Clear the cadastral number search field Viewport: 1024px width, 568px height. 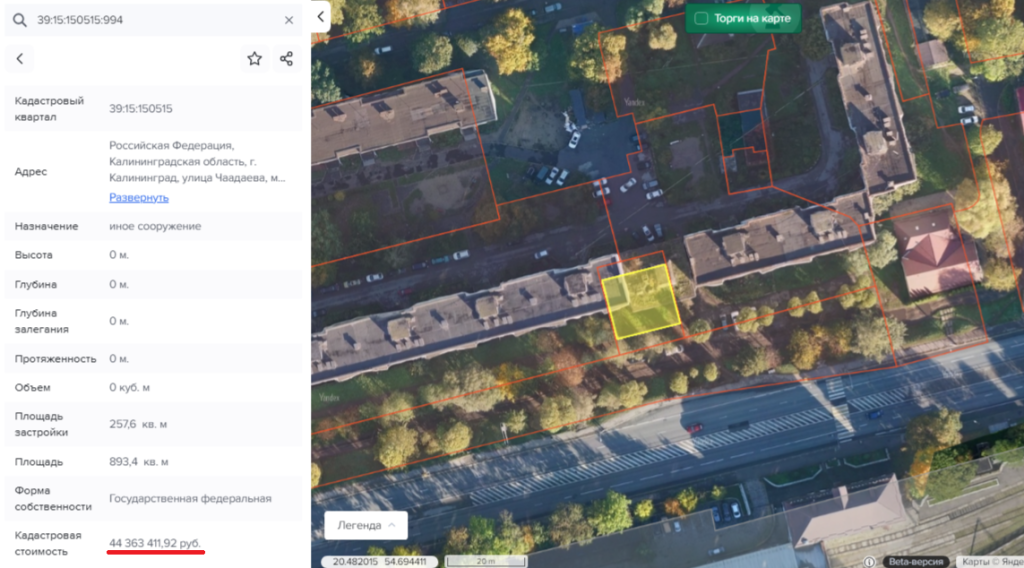(x=289, y=20)
